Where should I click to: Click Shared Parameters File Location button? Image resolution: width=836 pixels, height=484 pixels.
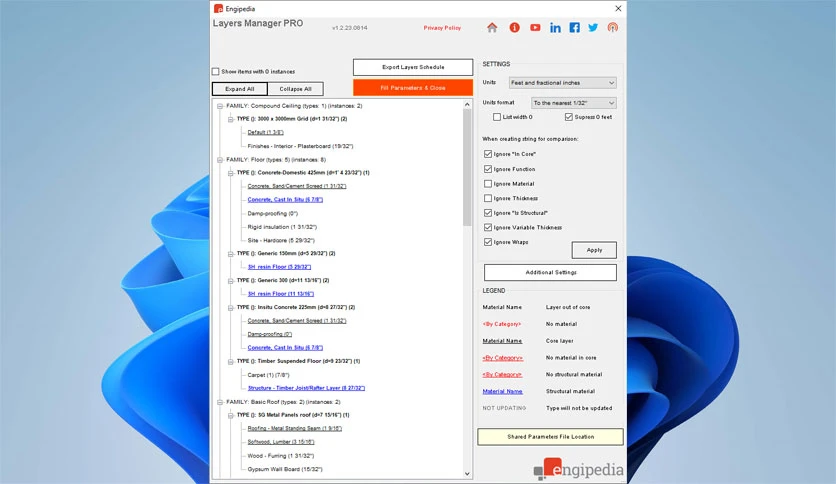(x=550, y=437)
